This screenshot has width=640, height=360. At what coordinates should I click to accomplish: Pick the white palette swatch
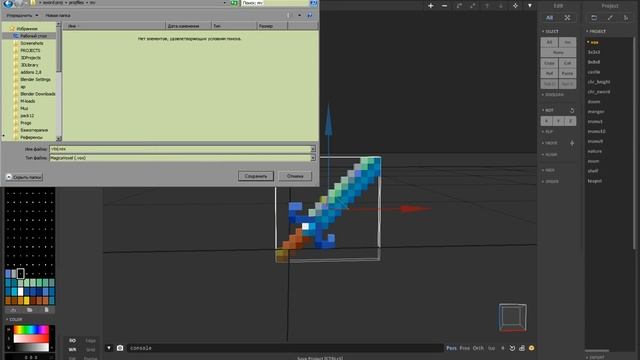pyautogui.click(x=20, y=292)
